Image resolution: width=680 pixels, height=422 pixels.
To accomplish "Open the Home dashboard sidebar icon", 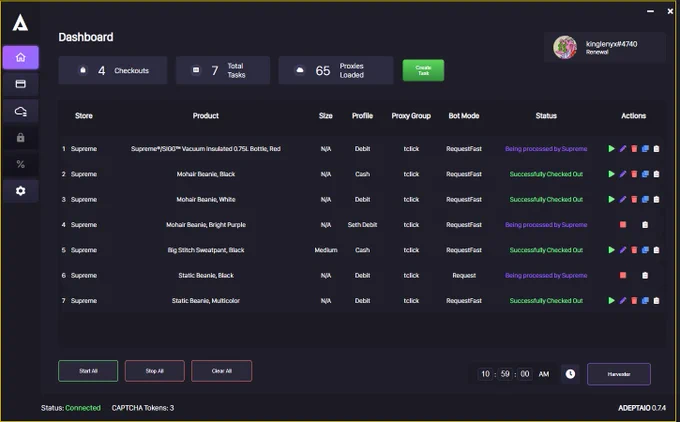I will 20,57.
